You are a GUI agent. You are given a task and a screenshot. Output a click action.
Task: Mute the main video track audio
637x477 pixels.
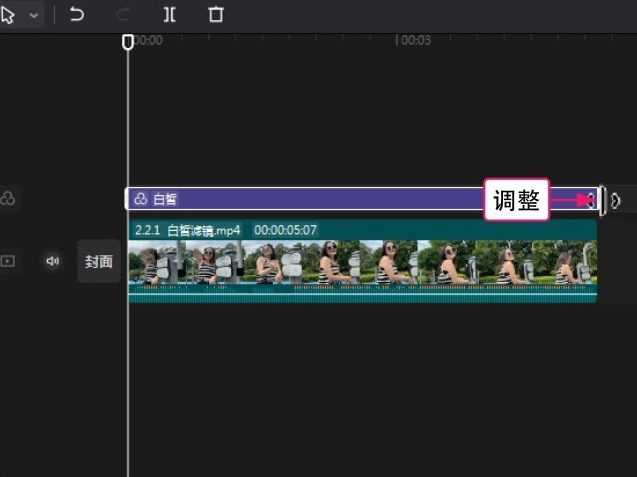point(52,261)
